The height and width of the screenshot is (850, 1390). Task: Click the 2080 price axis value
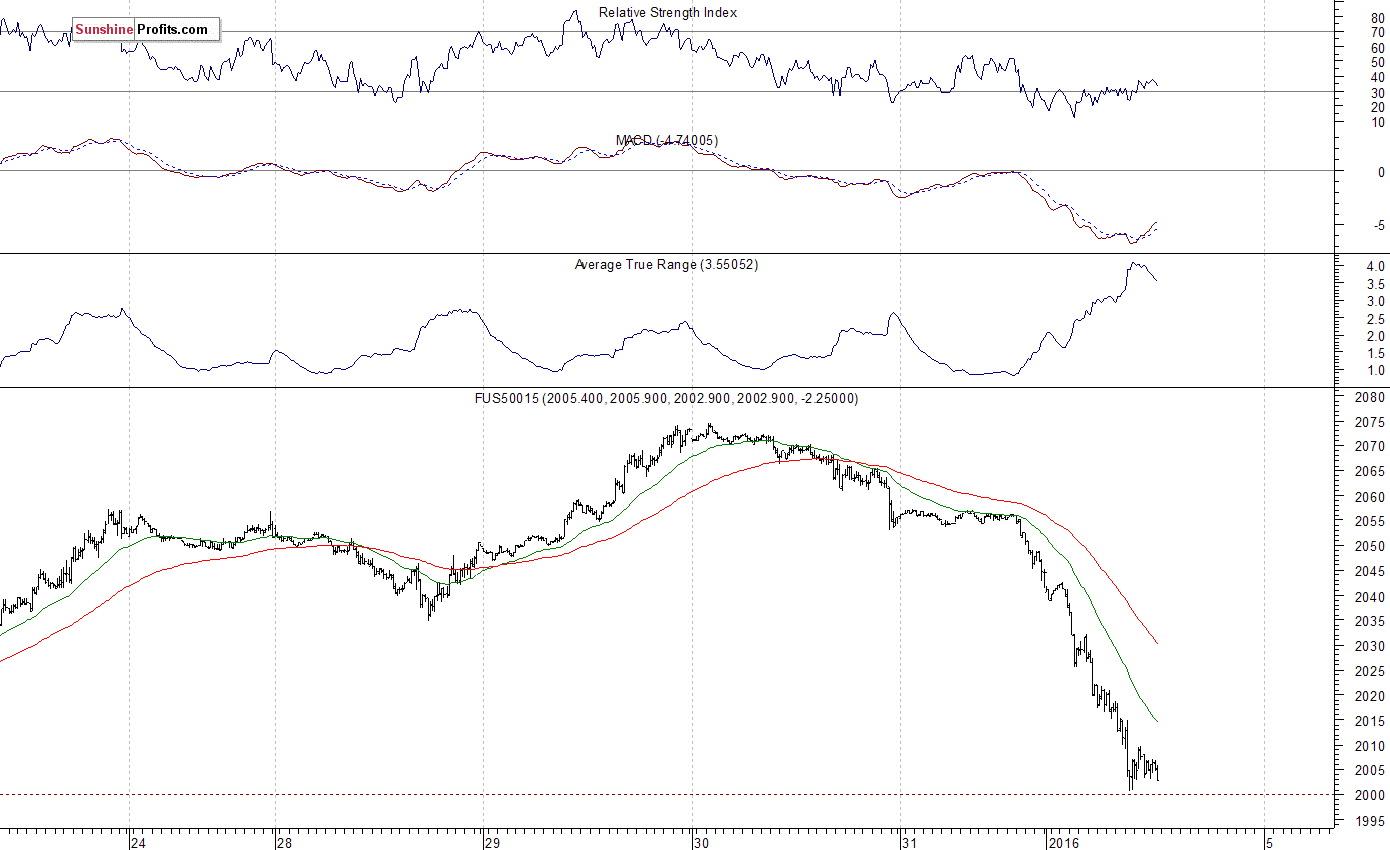point(1370,397)
